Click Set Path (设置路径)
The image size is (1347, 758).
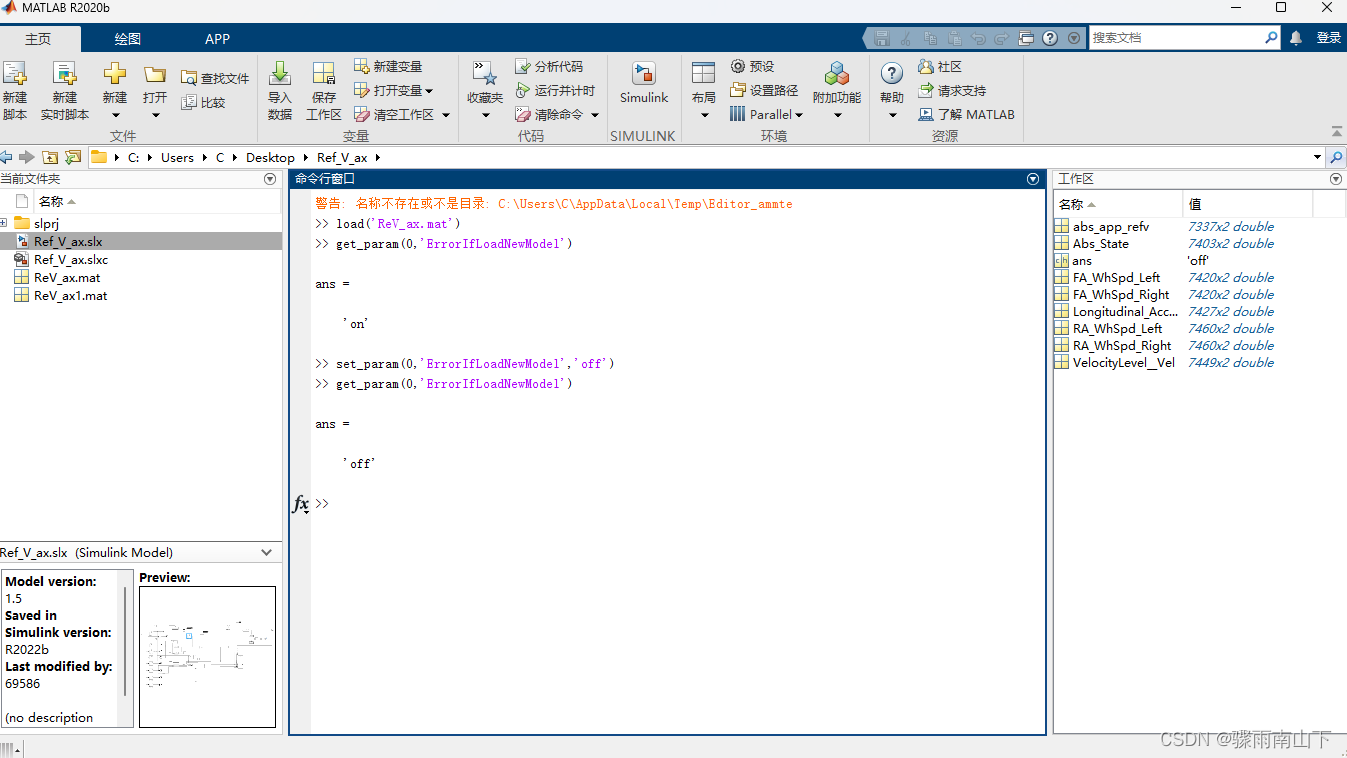[764, 90]
